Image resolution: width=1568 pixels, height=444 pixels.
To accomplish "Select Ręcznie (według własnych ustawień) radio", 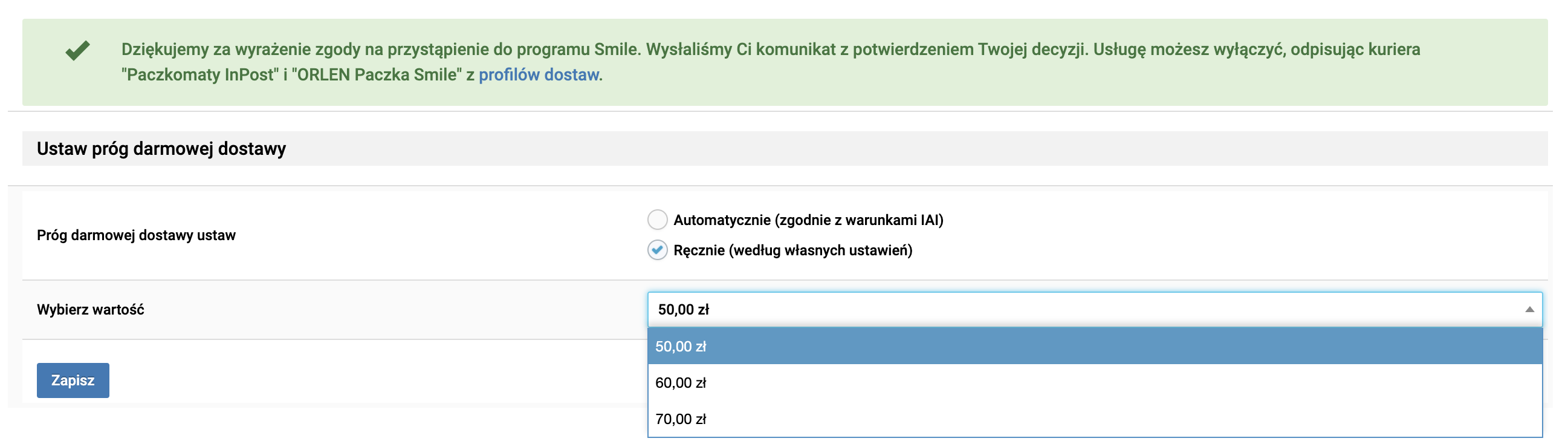I will coord(657,250).
